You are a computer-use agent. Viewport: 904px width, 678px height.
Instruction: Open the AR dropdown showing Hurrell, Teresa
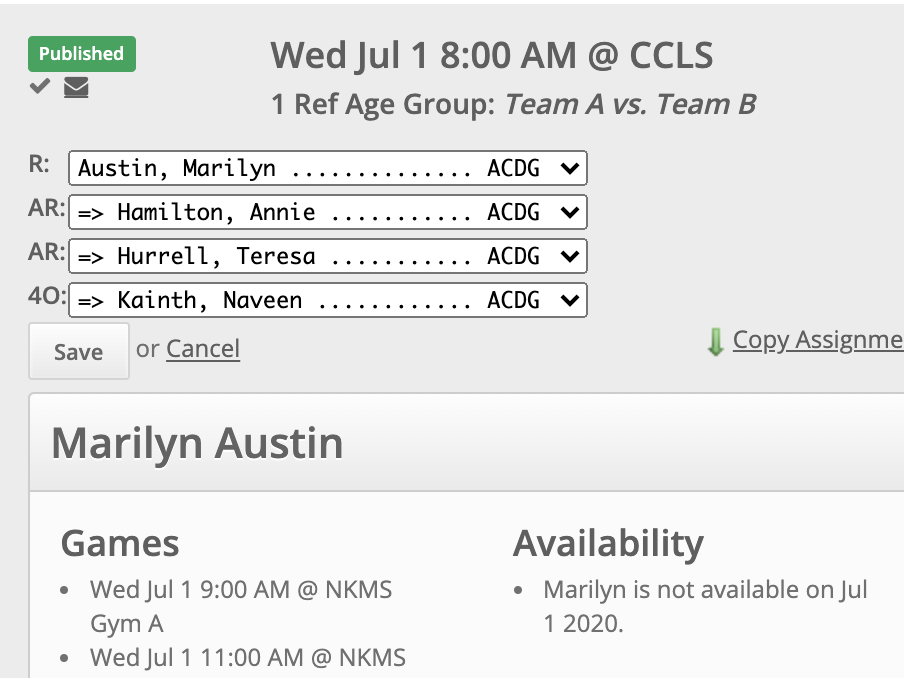pyautogui.click(x=327, y=255)
